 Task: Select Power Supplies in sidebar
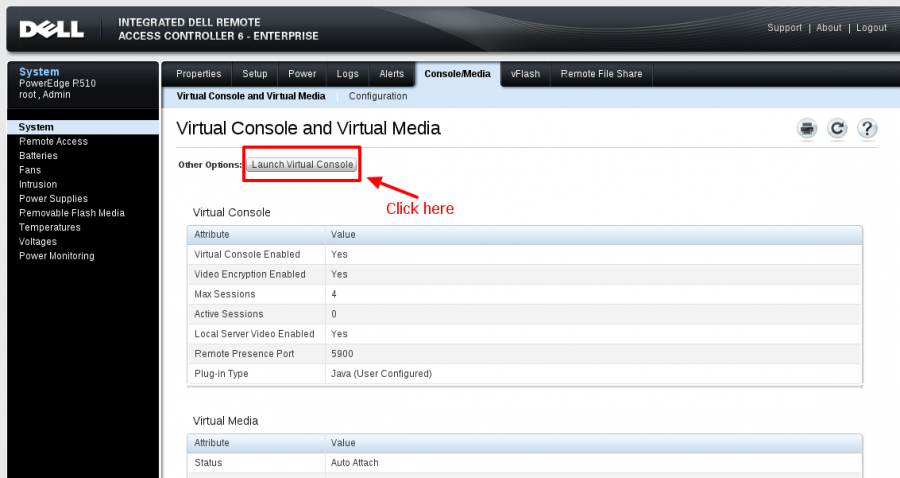point(53,199)
